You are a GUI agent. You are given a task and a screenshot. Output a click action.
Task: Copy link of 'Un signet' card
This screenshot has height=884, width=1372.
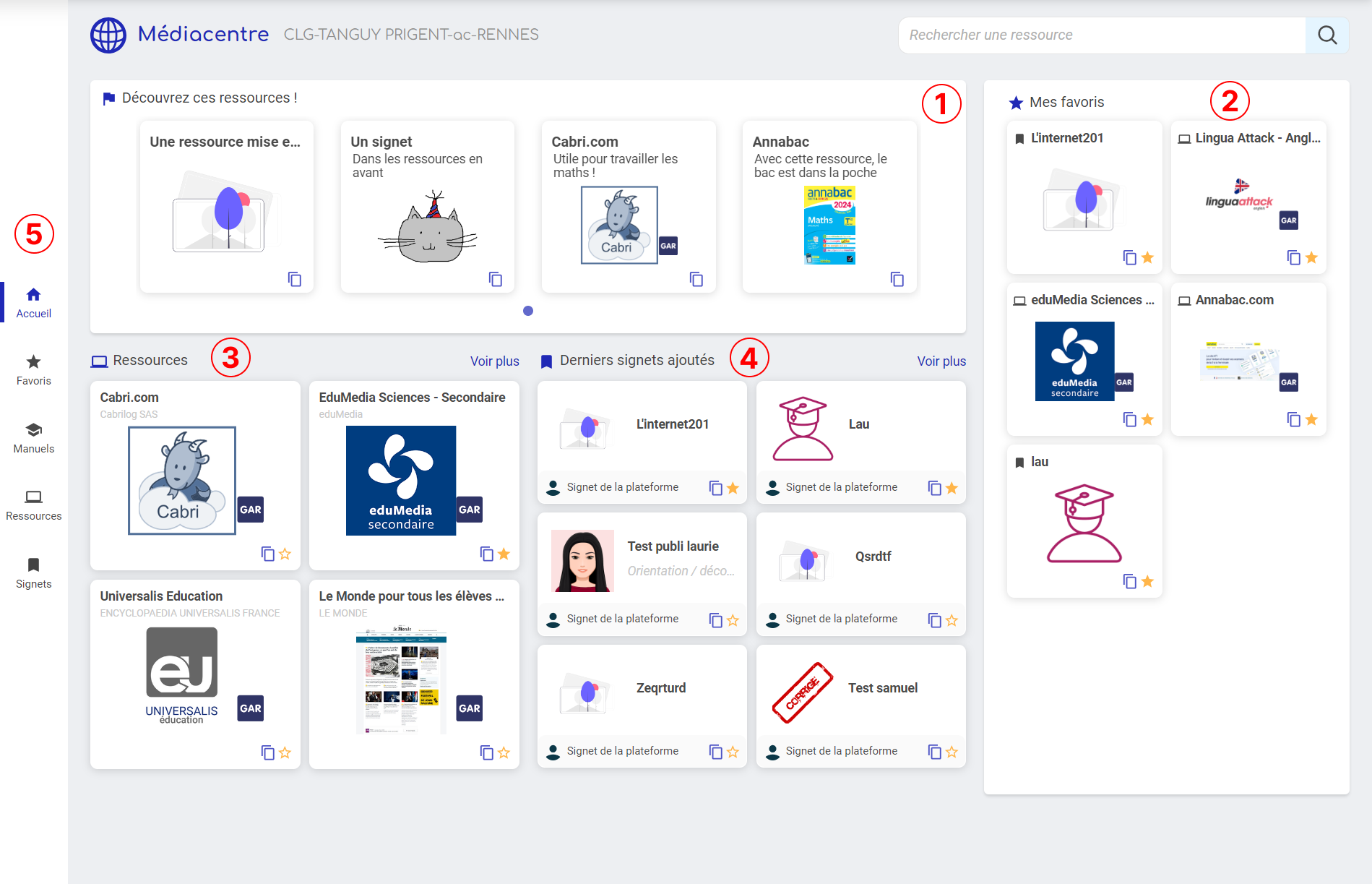[496, 279]
